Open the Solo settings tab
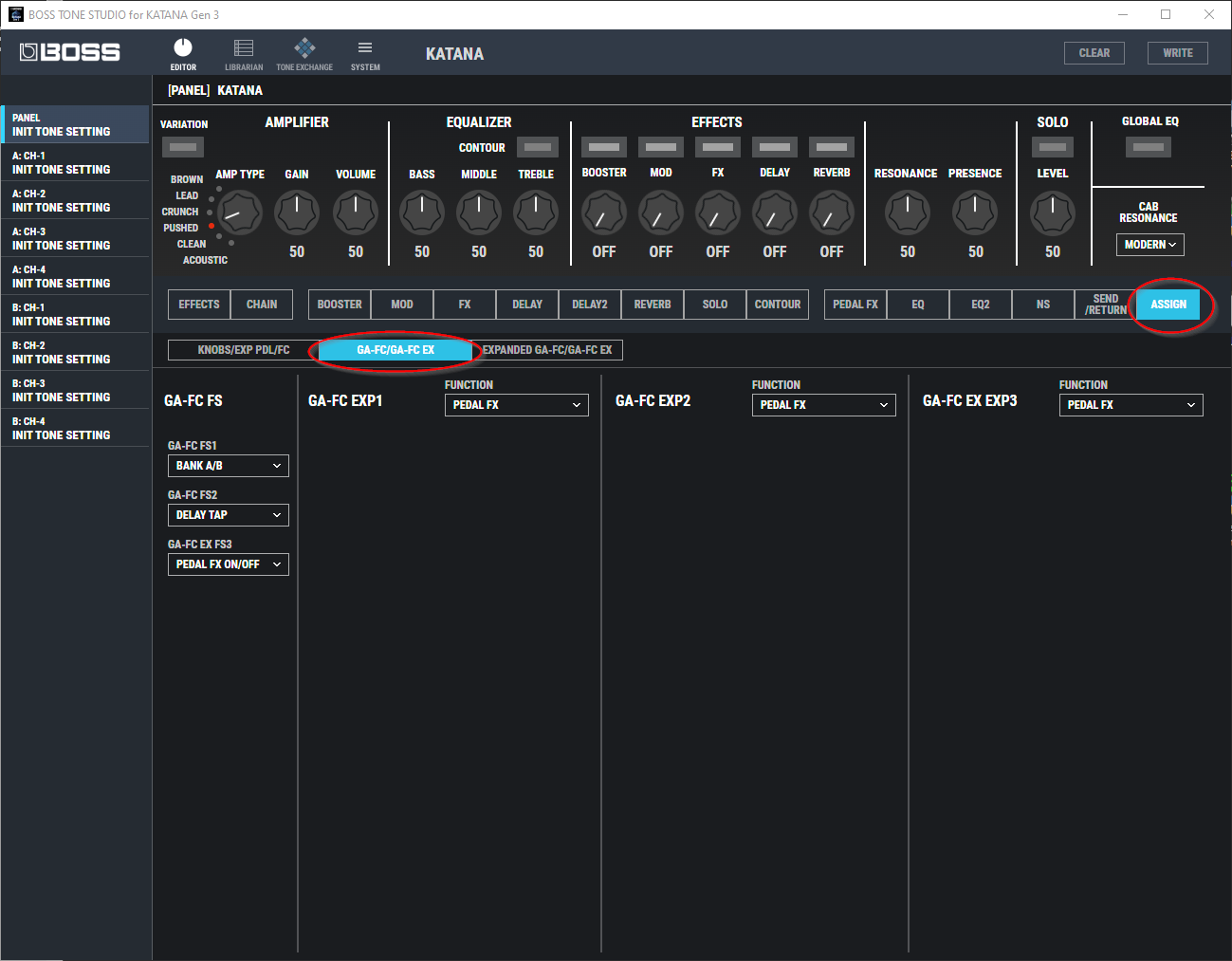Viewport: 1232px width, 961px height. pyautogui.click(x=715, y=305)
